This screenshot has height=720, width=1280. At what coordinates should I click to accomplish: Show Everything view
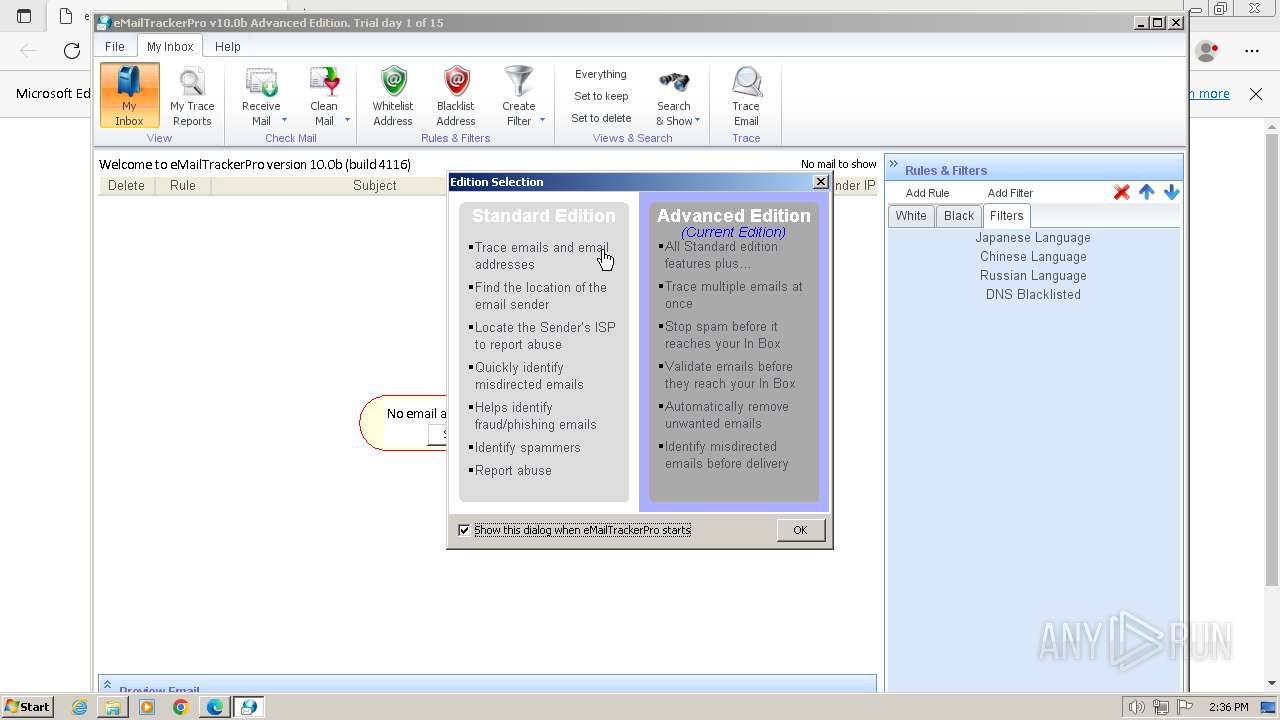point(601,74)
